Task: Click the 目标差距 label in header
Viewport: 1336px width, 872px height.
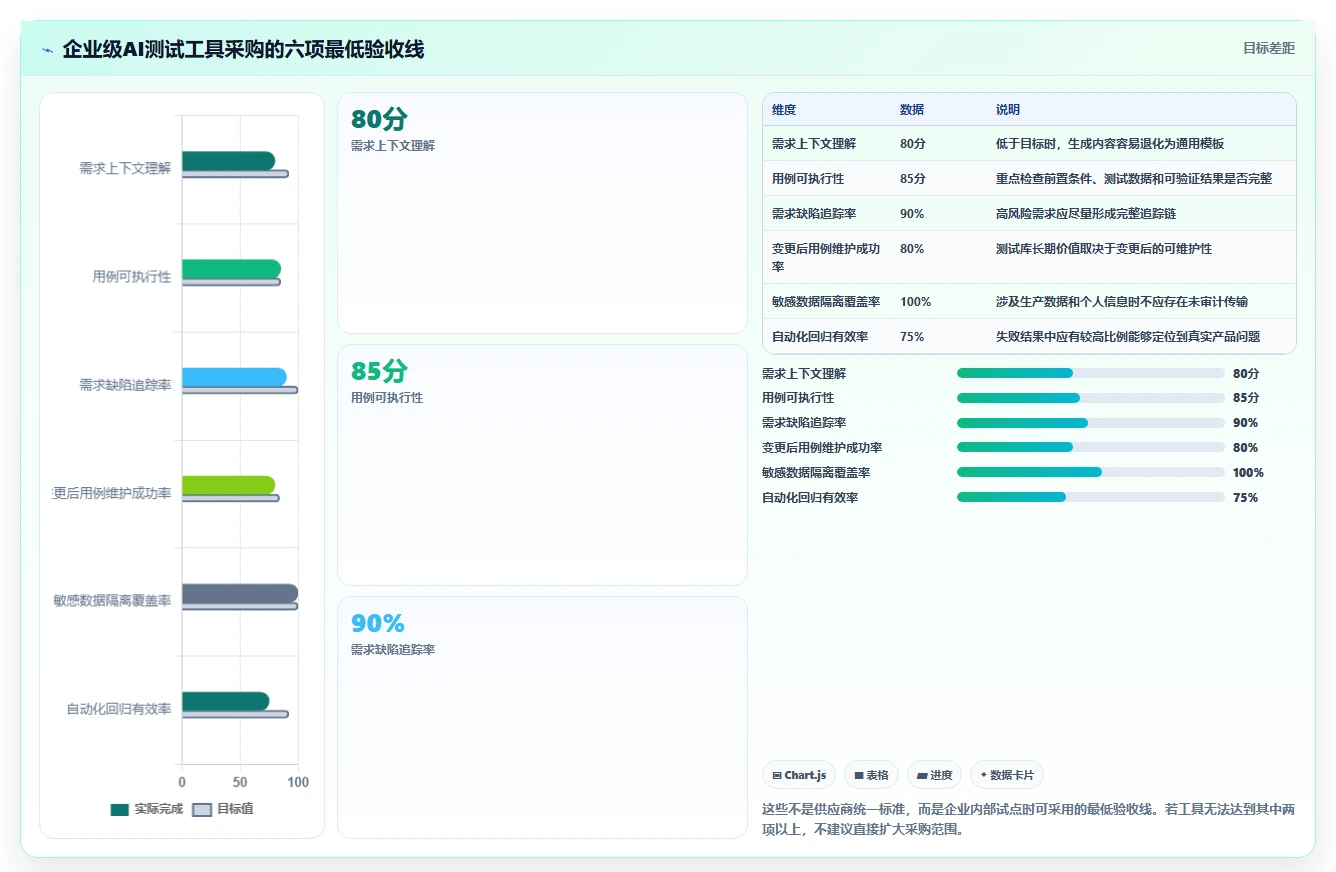Action: point(1268,48)
